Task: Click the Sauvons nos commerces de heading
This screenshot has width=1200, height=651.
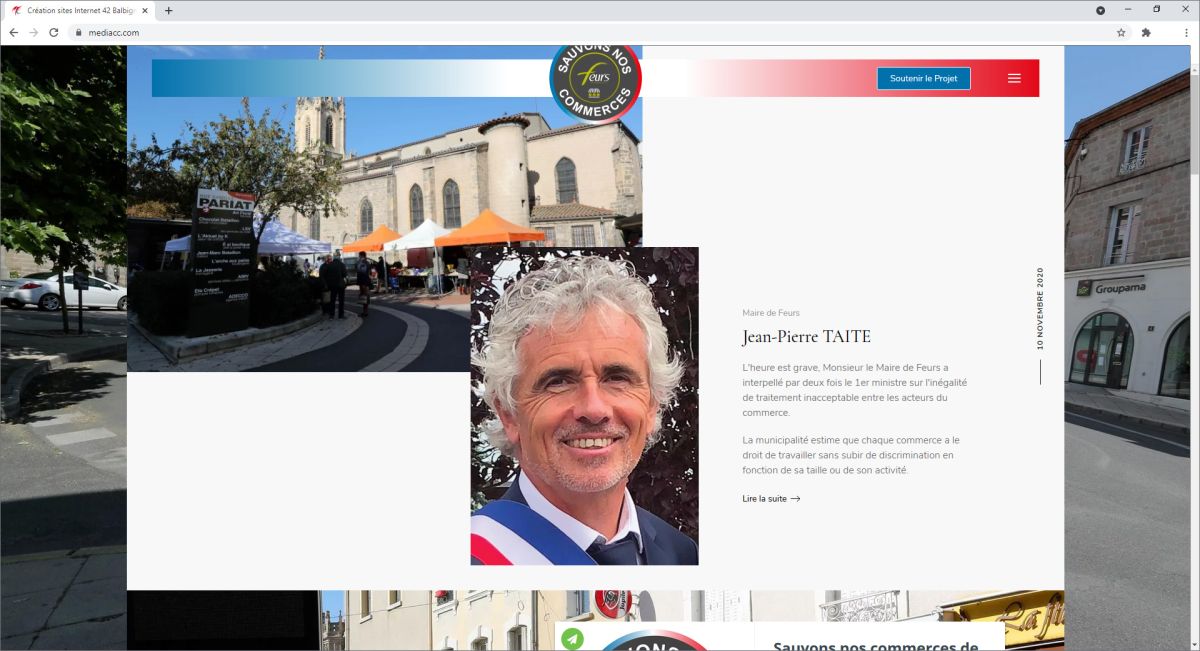Action: 876,646
